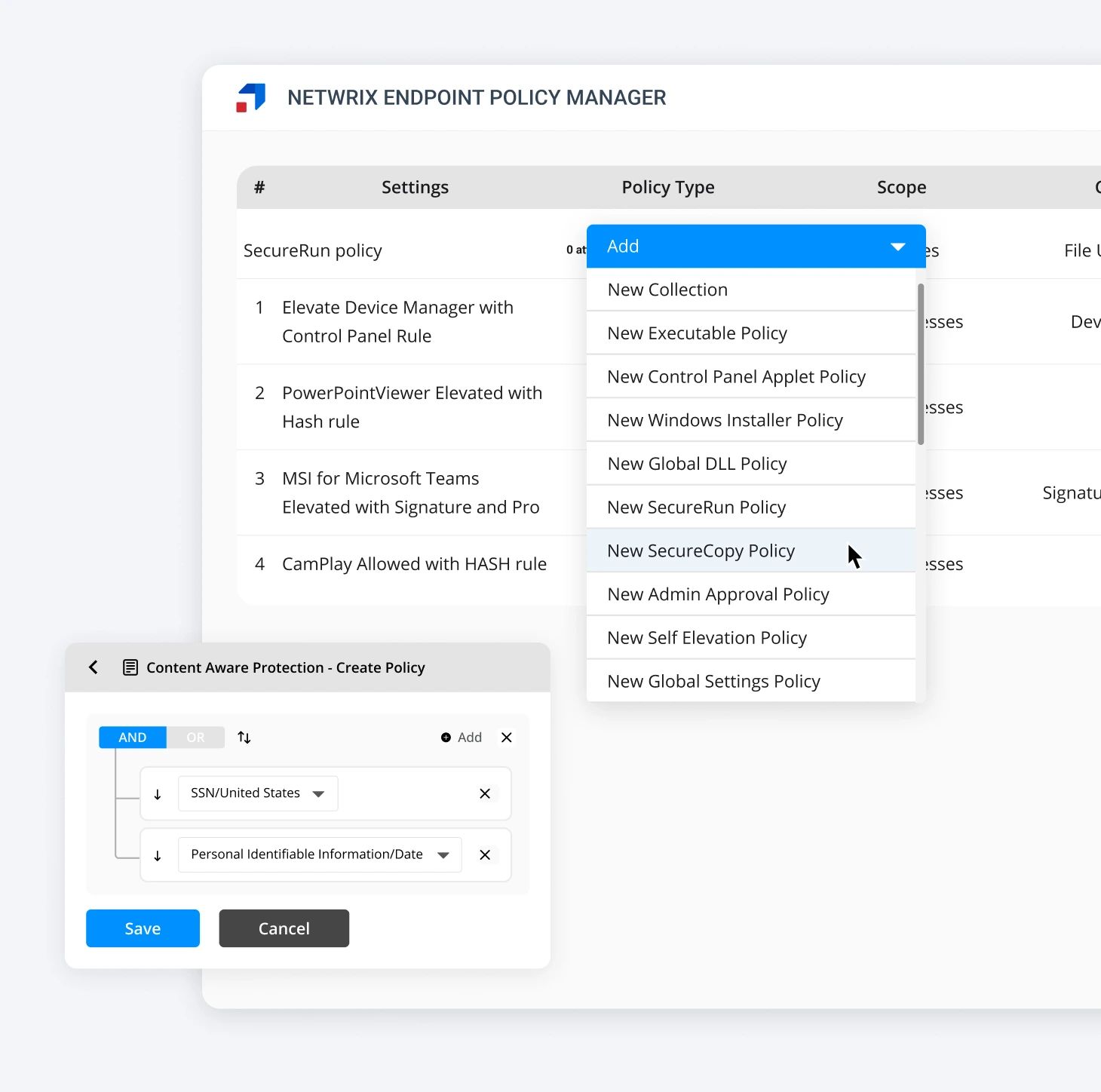1101x1092 pixels.
Task: Click the # column header
Action: coord(259,187)
